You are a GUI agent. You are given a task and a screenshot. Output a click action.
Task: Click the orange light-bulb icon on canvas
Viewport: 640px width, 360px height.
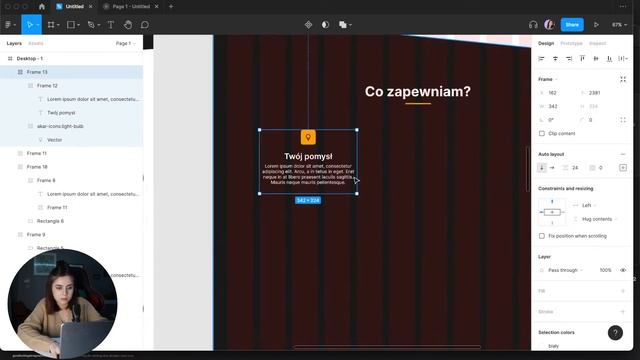tap(308, 137)
